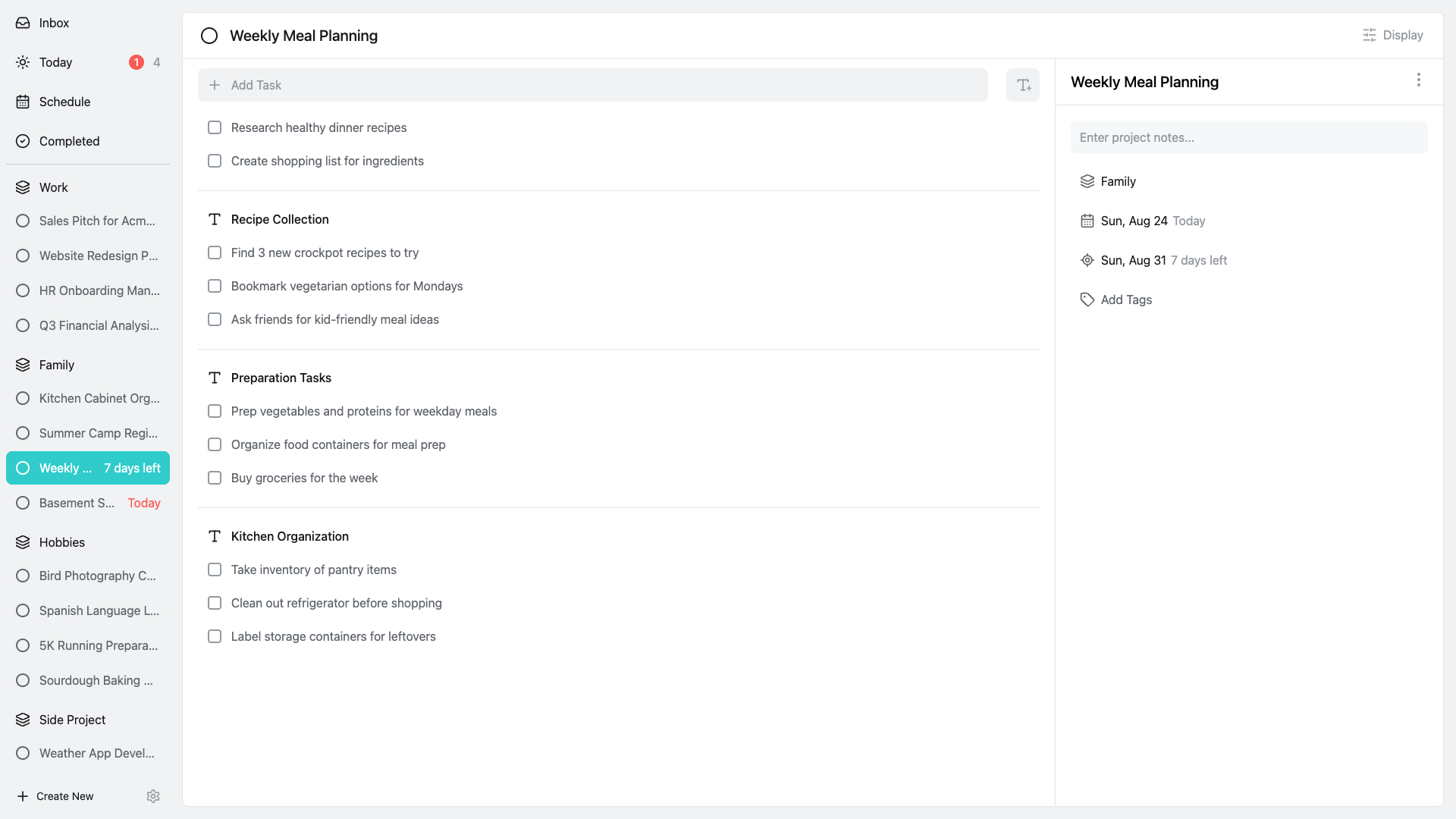Check off Research healthy dinner recipes

215,127
